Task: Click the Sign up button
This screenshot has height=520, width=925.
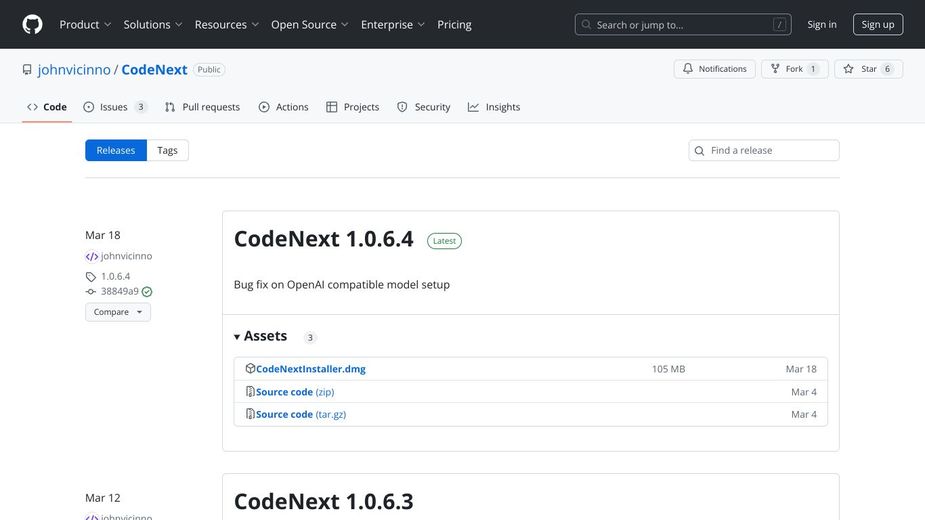Action: click(877, 24)
